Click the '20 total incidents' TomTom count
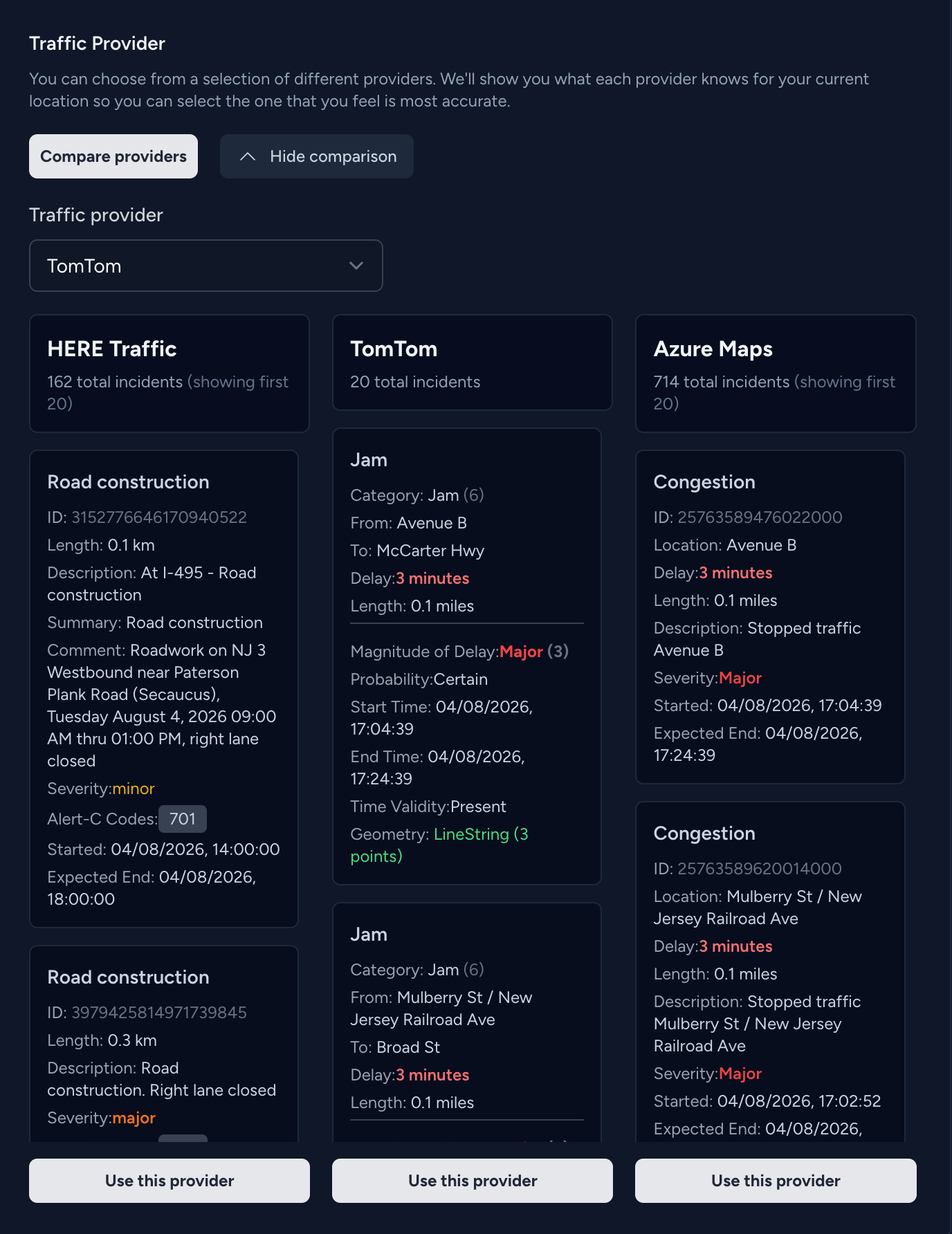The height and width of the screenshot is (1234, 952). (415, 382)
